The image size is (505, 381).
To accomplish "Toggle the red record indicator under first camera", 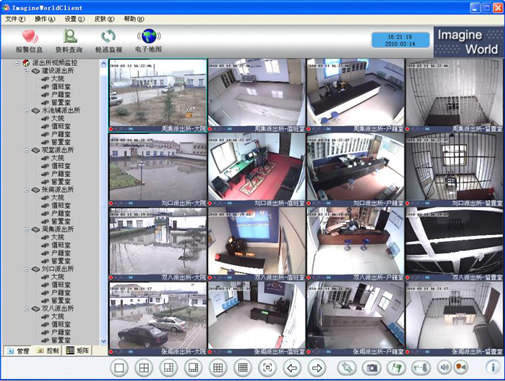I will point(111,129).
